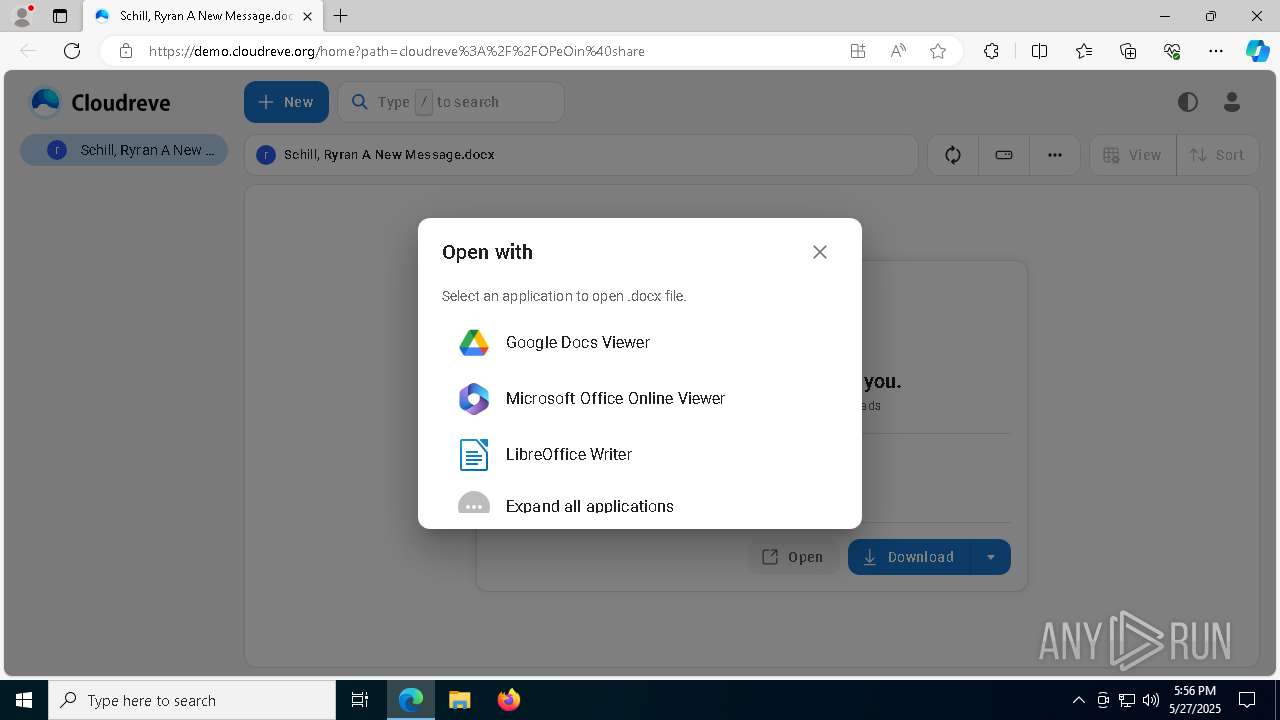1280x720 pixels.
Task: Open Copilot sidebar
Action: pyautogui.click(x=1257, y=51)
